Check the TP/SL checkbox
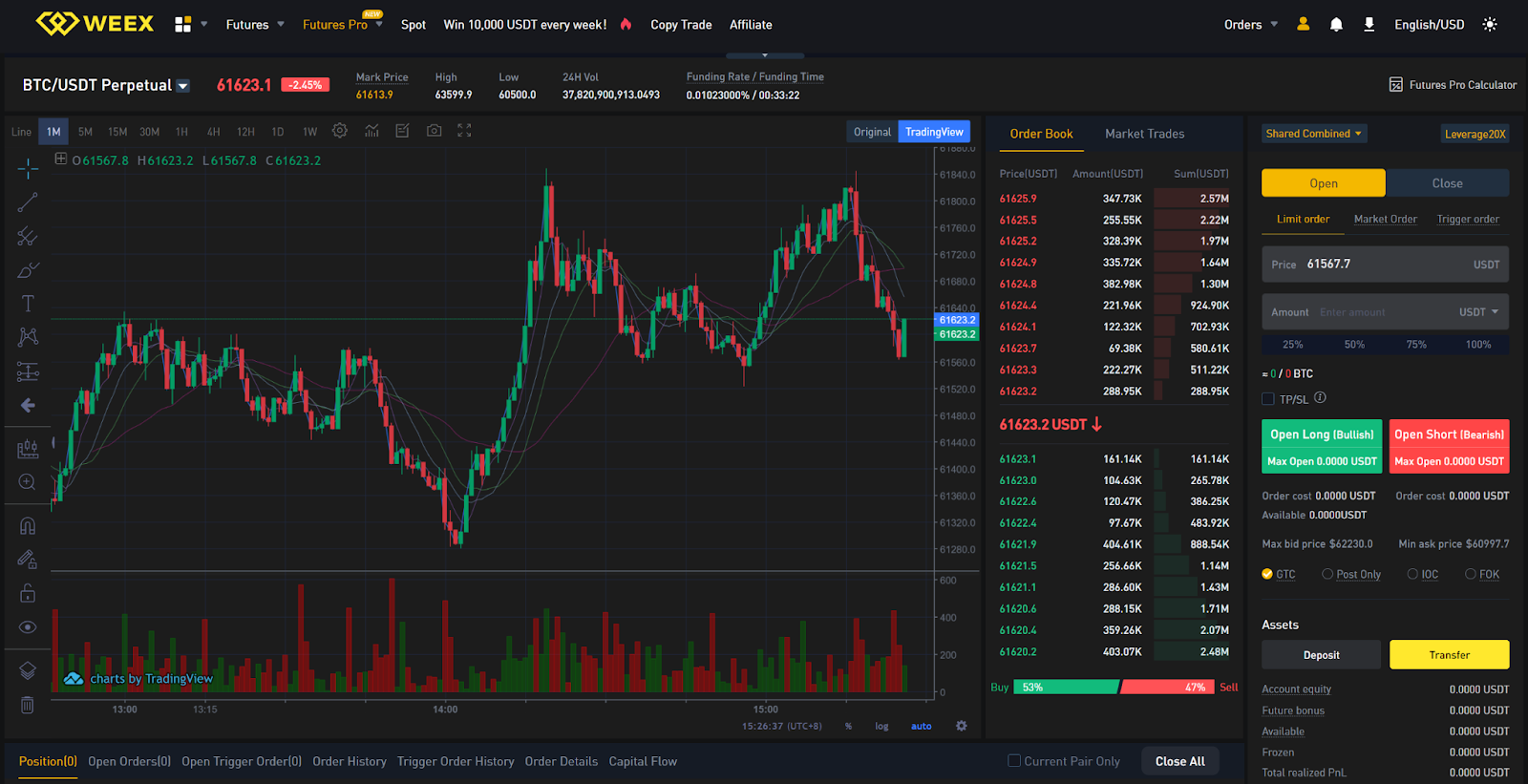 click(x=1268, y=399)
